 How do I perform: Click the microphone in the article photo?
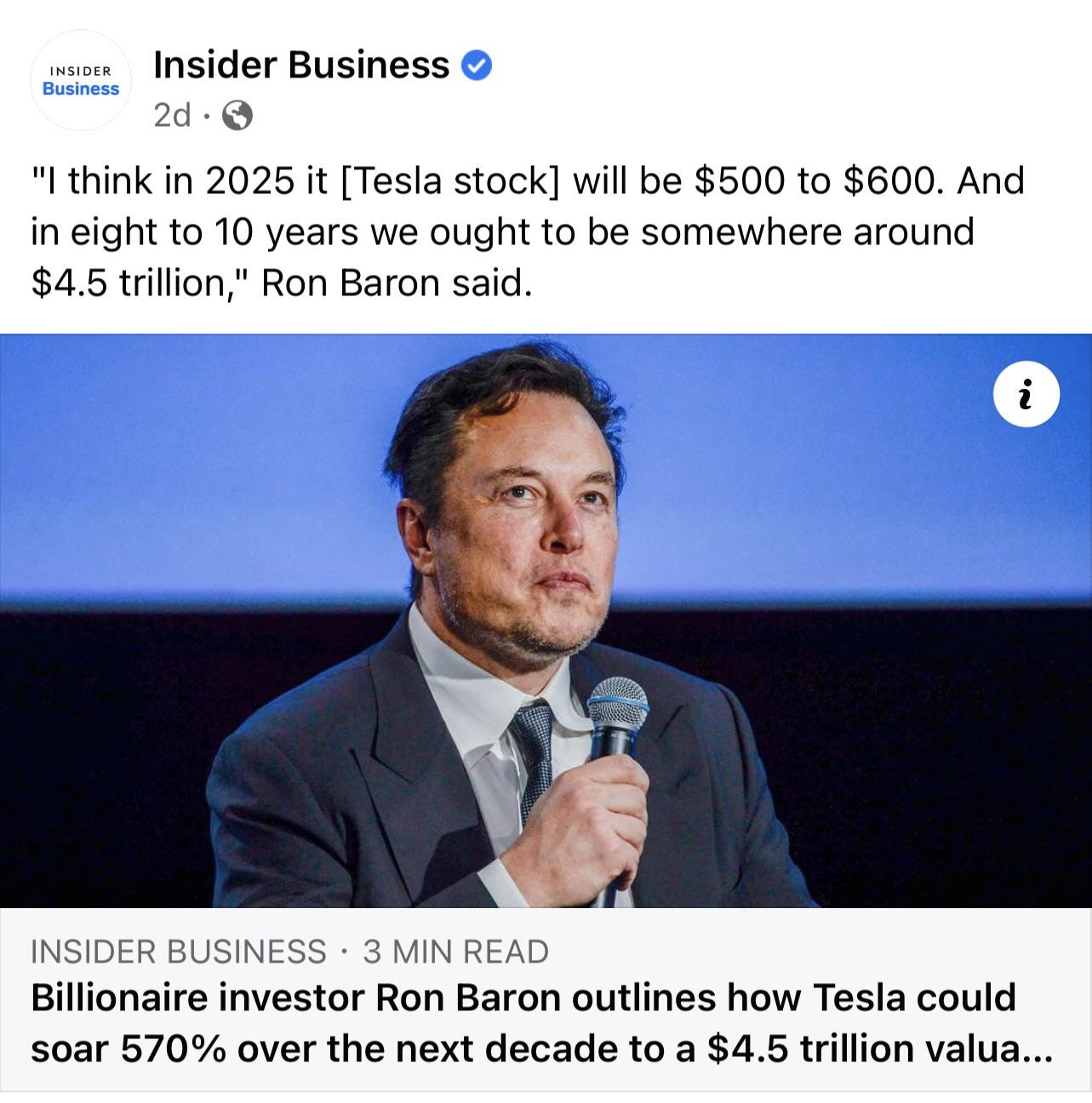[616, 713]
